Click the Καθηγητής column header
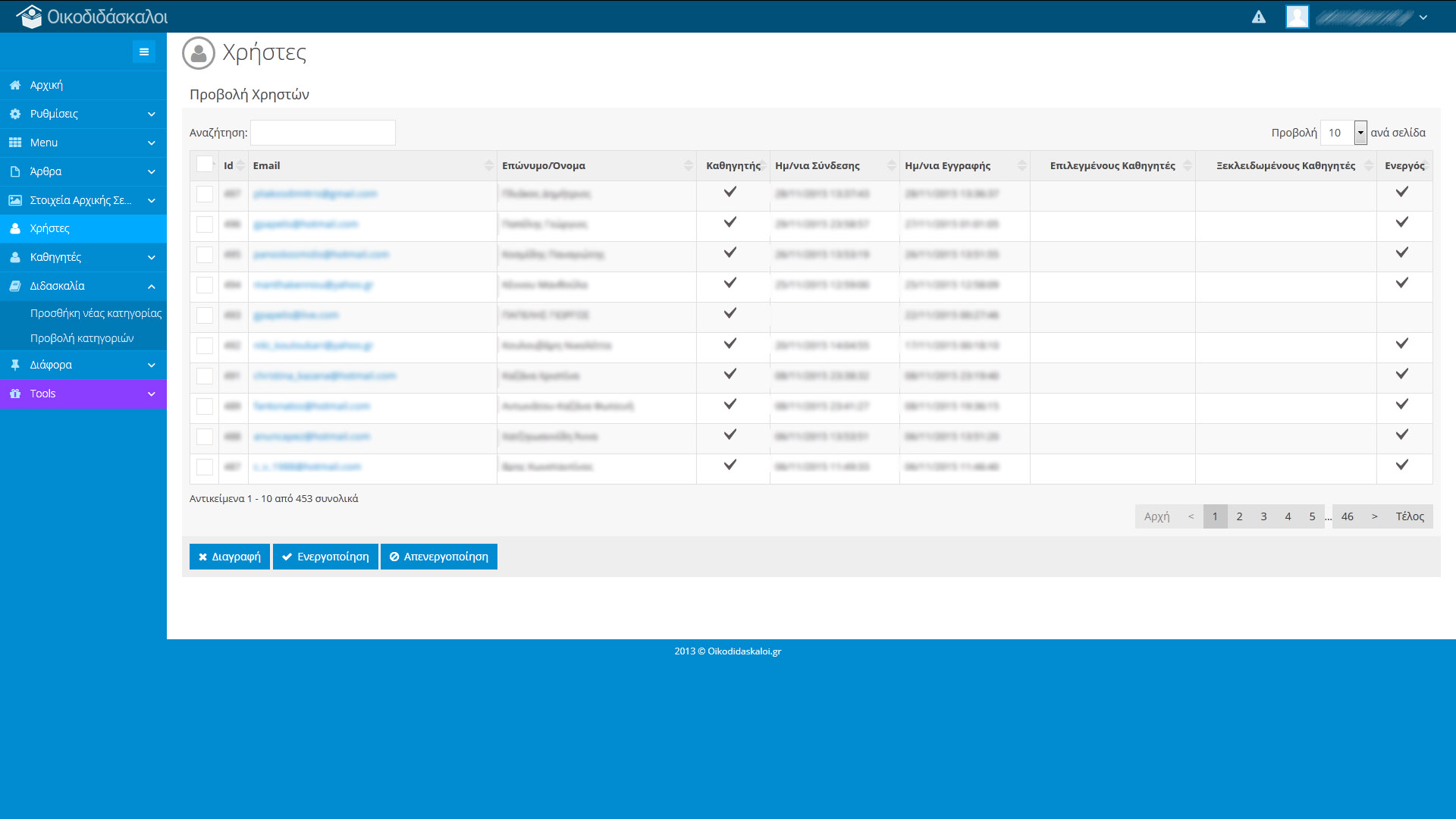Image resolution: width=1456 pixels, height=819 pixels. click(733, 165)
